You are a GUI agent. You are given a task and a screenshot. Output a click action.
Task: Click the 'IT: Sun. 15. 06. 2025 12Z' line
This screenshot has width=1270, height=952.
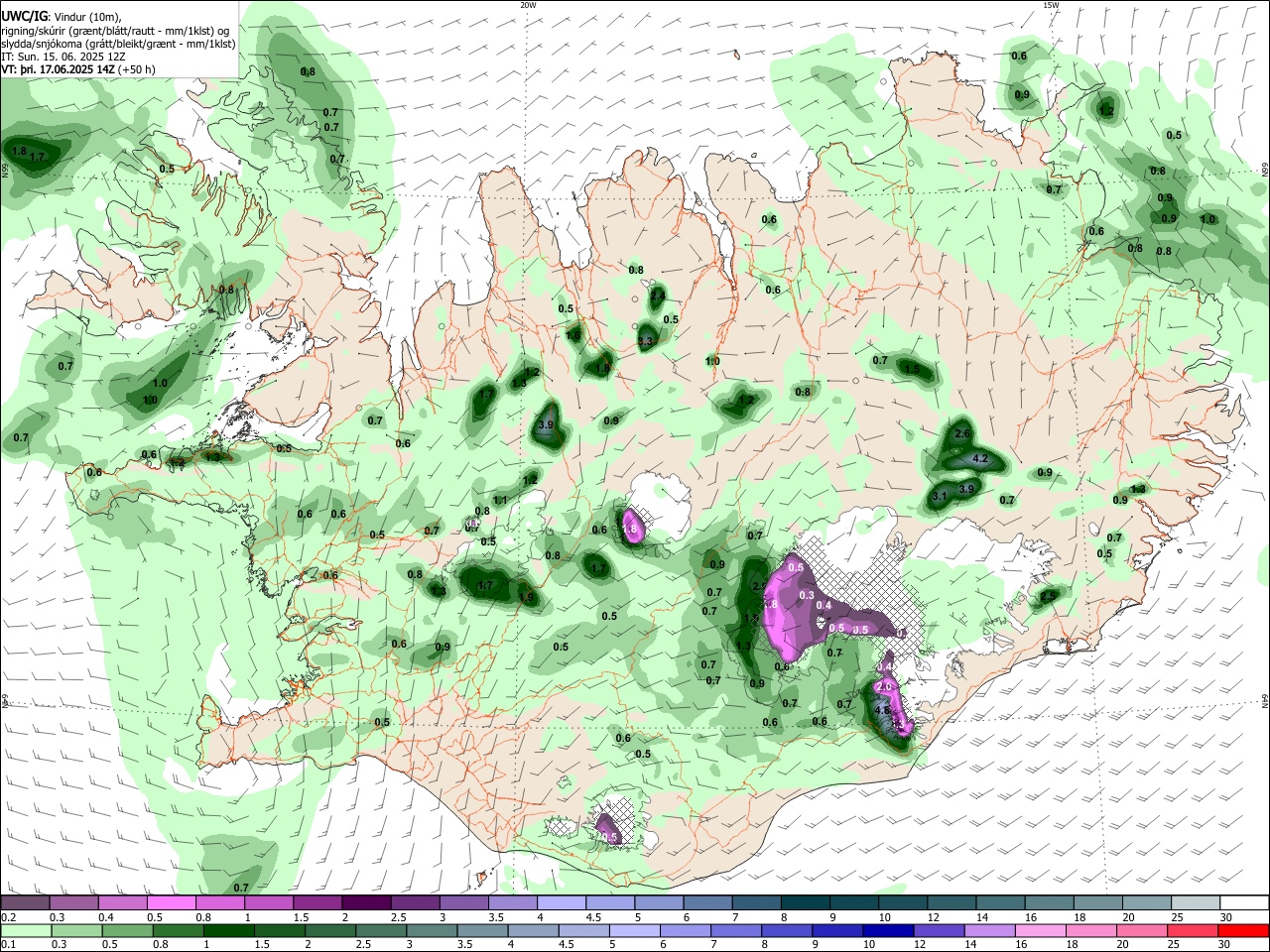(x=63, y=57)
